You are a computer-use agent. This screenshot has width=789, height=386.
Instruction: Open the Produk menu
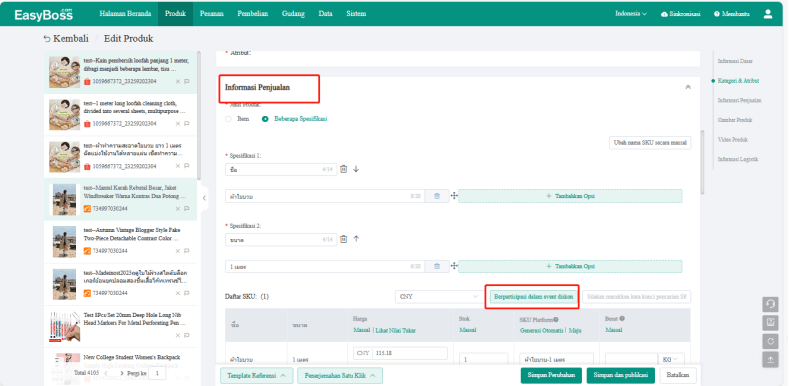pos(176,14)
